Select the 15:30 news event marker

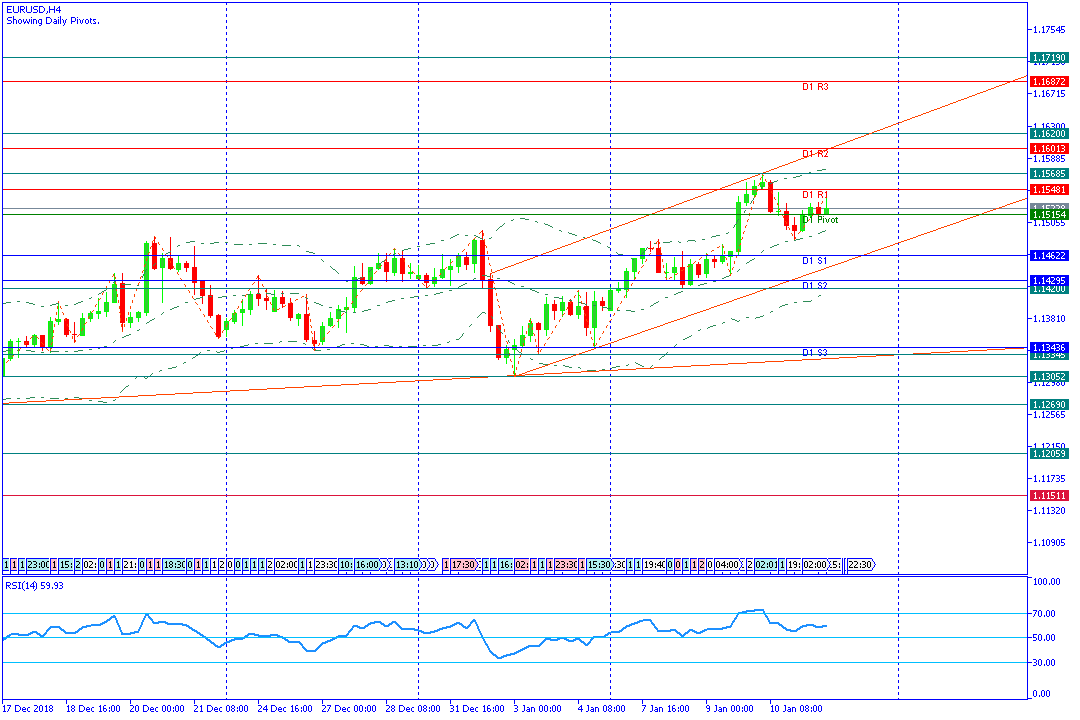[x=600, y=565]
